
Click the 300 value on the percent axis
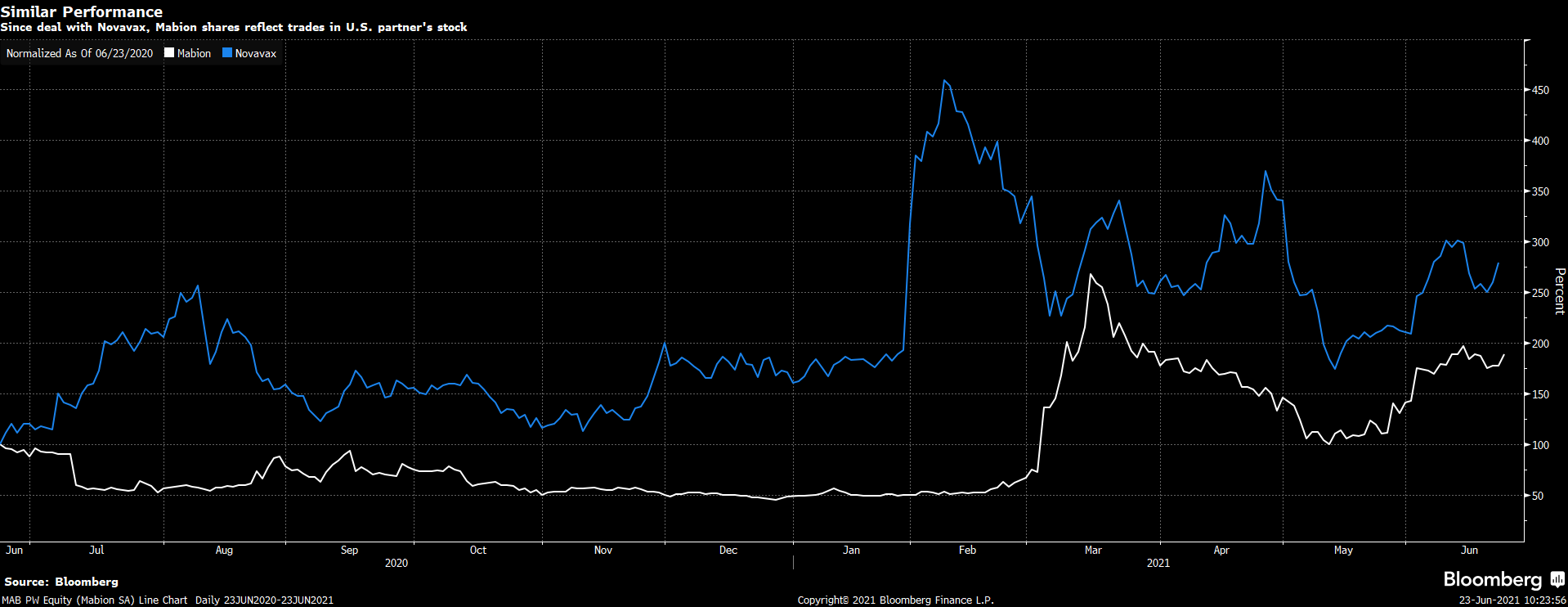(1540, 242)
